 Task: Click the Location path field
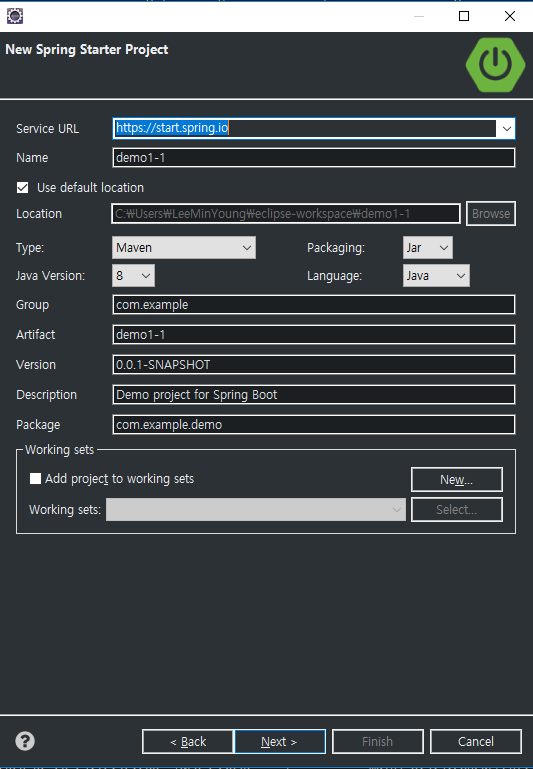(x=286, y=214)
